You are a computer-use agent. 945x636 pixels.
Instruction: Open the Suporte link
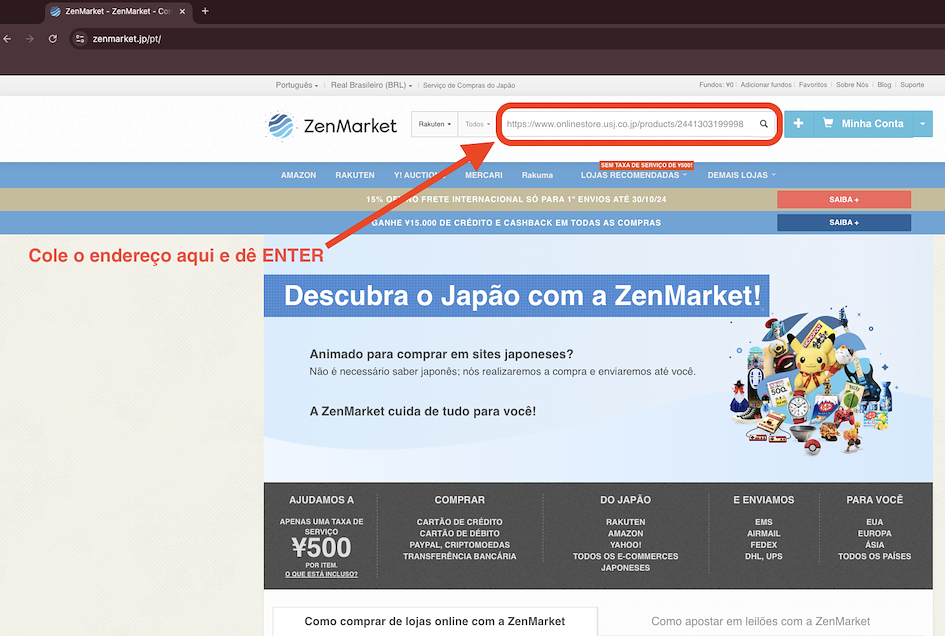coord(912,85)
